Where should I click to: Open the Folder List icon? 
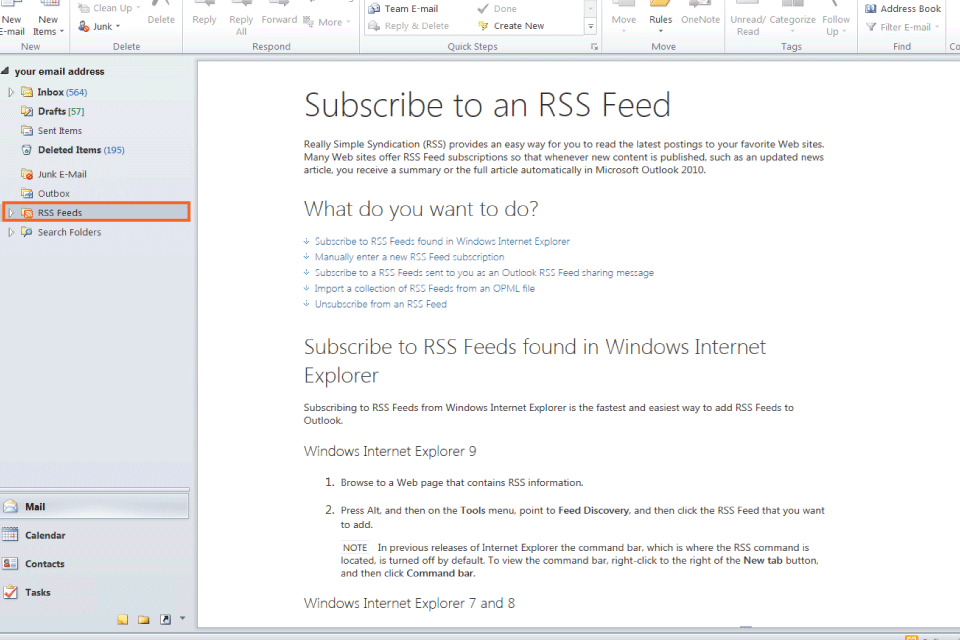(x=144, y=620)
